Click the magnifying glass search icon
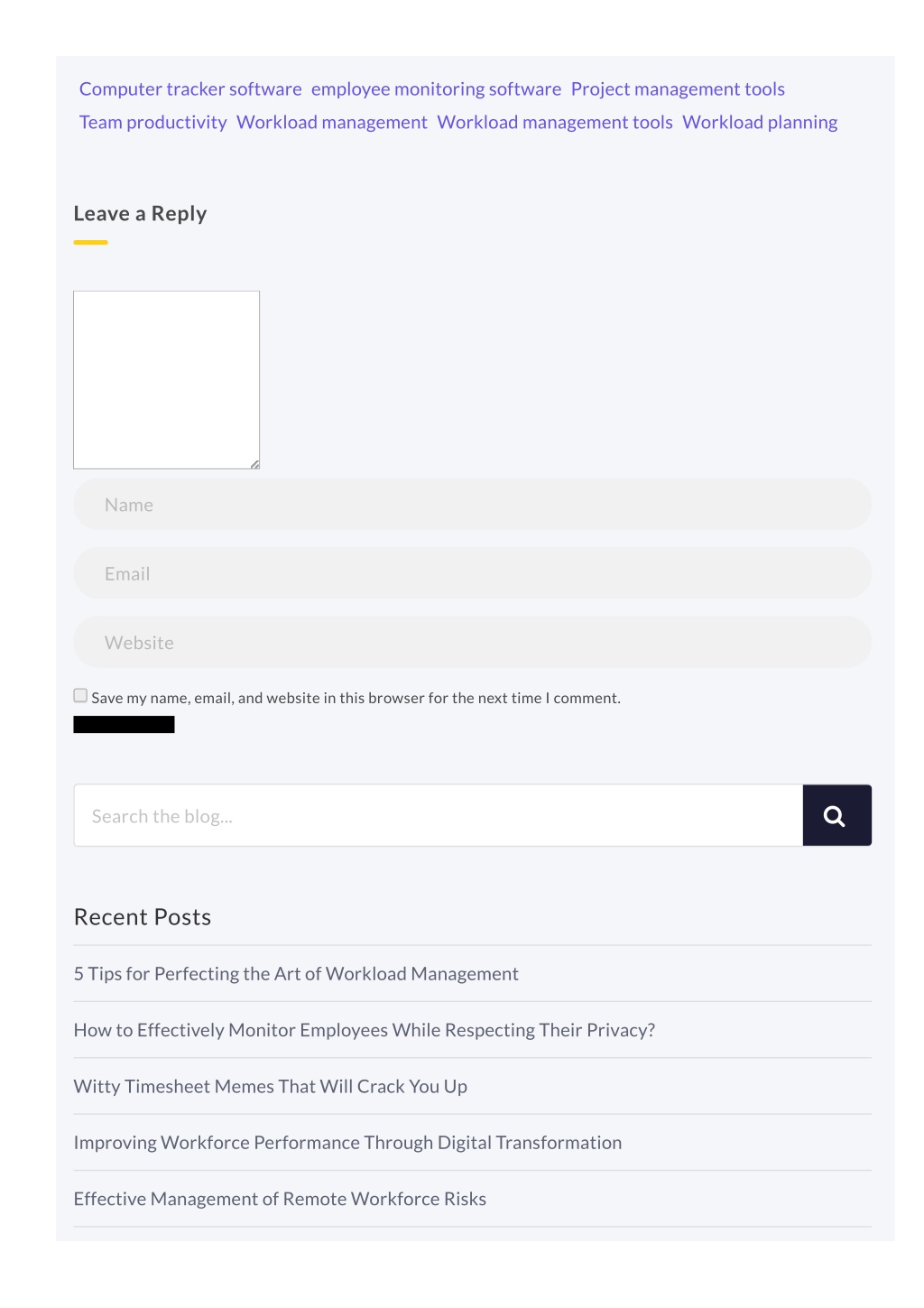 (x=836, y=816)
